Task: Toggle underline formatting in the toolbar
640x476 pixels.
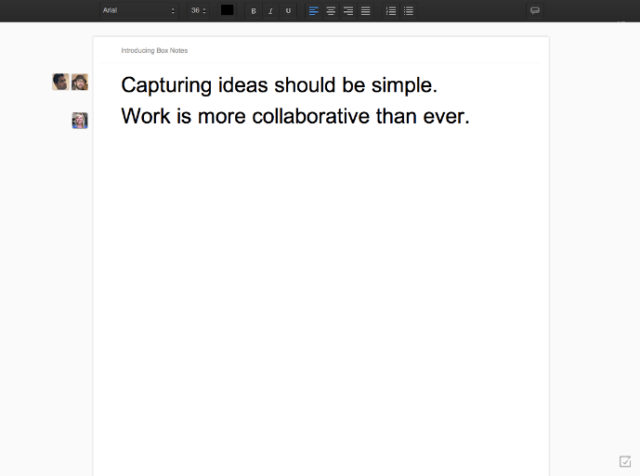Action: click(x=288, y=10)
